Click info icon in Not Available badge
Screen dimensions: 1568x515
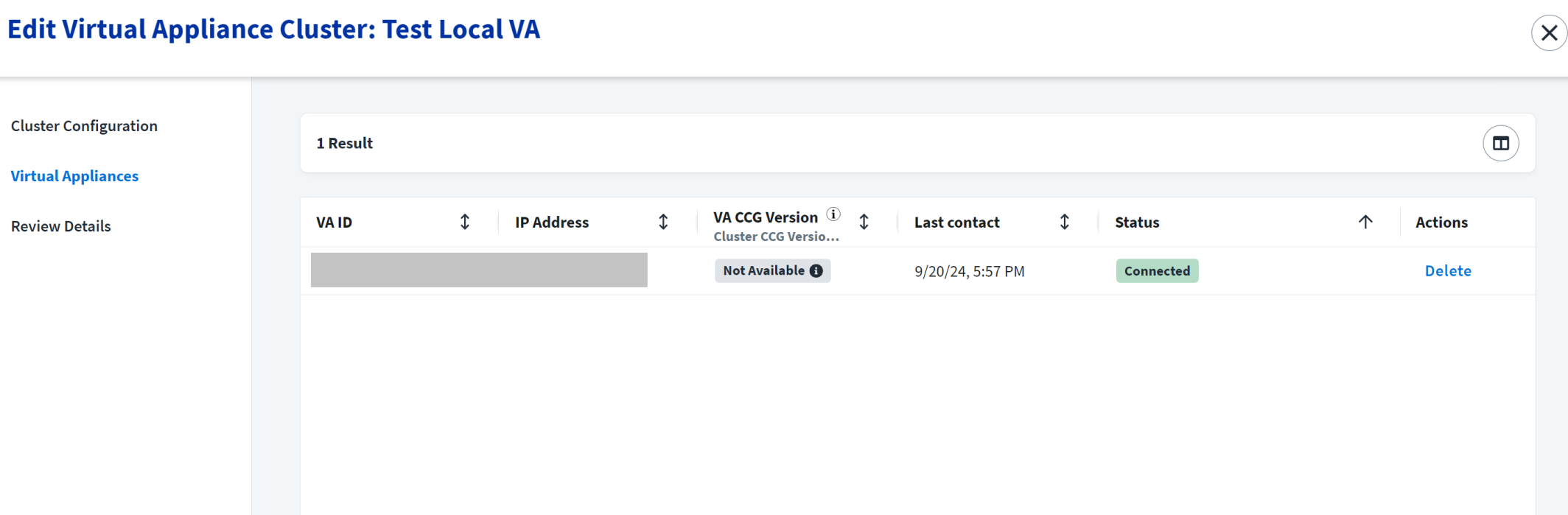click(816, 271)
